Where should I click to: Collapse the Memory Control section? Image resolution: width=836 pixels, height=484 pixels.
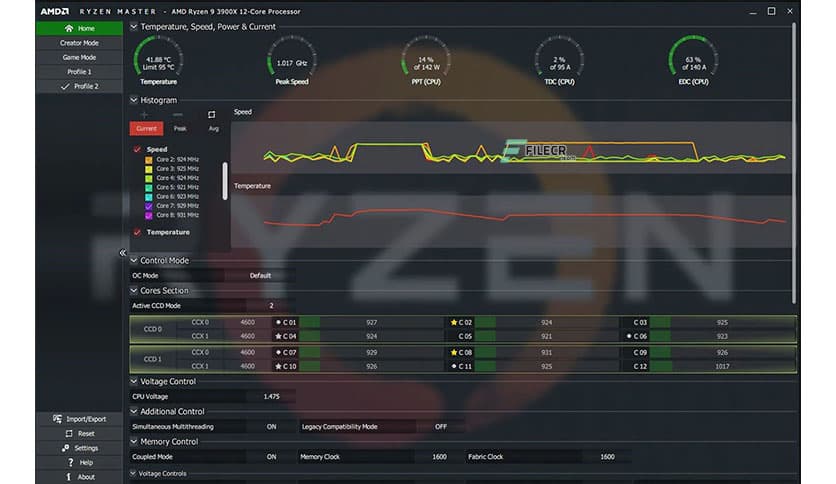[x=134, y=441]
